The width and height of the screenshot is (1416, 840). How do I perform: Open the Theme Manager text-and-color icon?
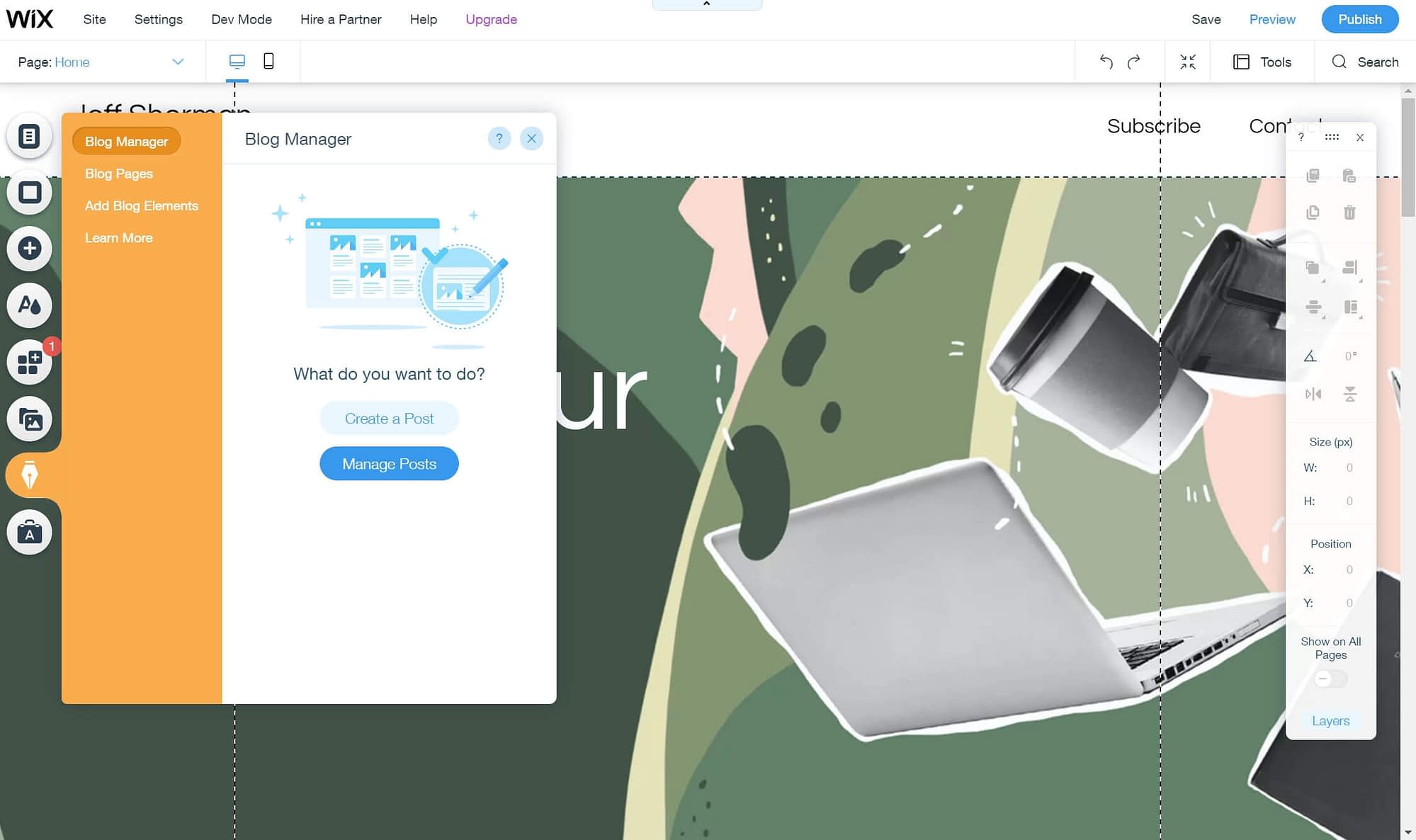click(x=29, y=305)
